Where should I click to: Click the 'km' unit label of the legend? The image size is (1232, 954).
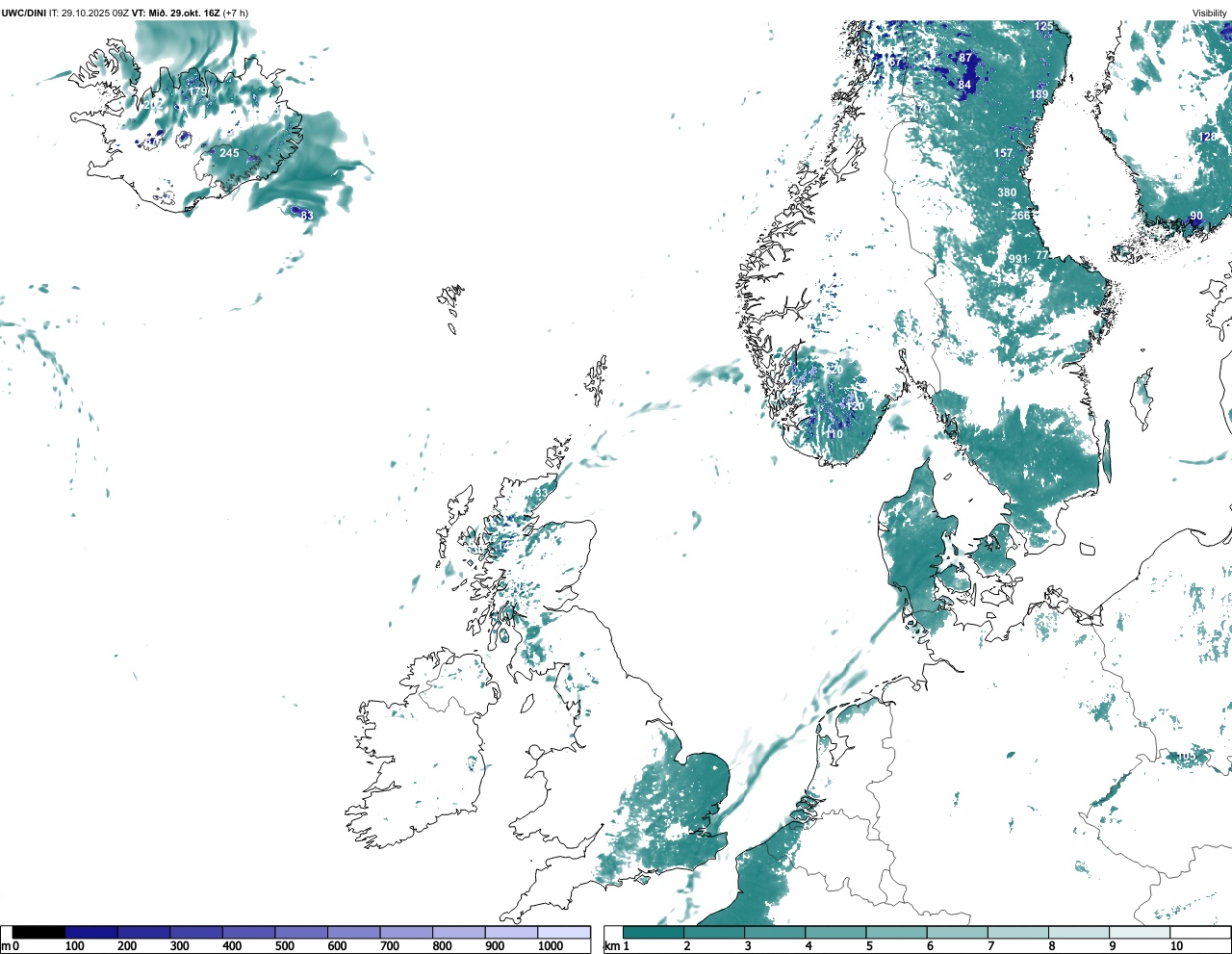coord(611,946)
